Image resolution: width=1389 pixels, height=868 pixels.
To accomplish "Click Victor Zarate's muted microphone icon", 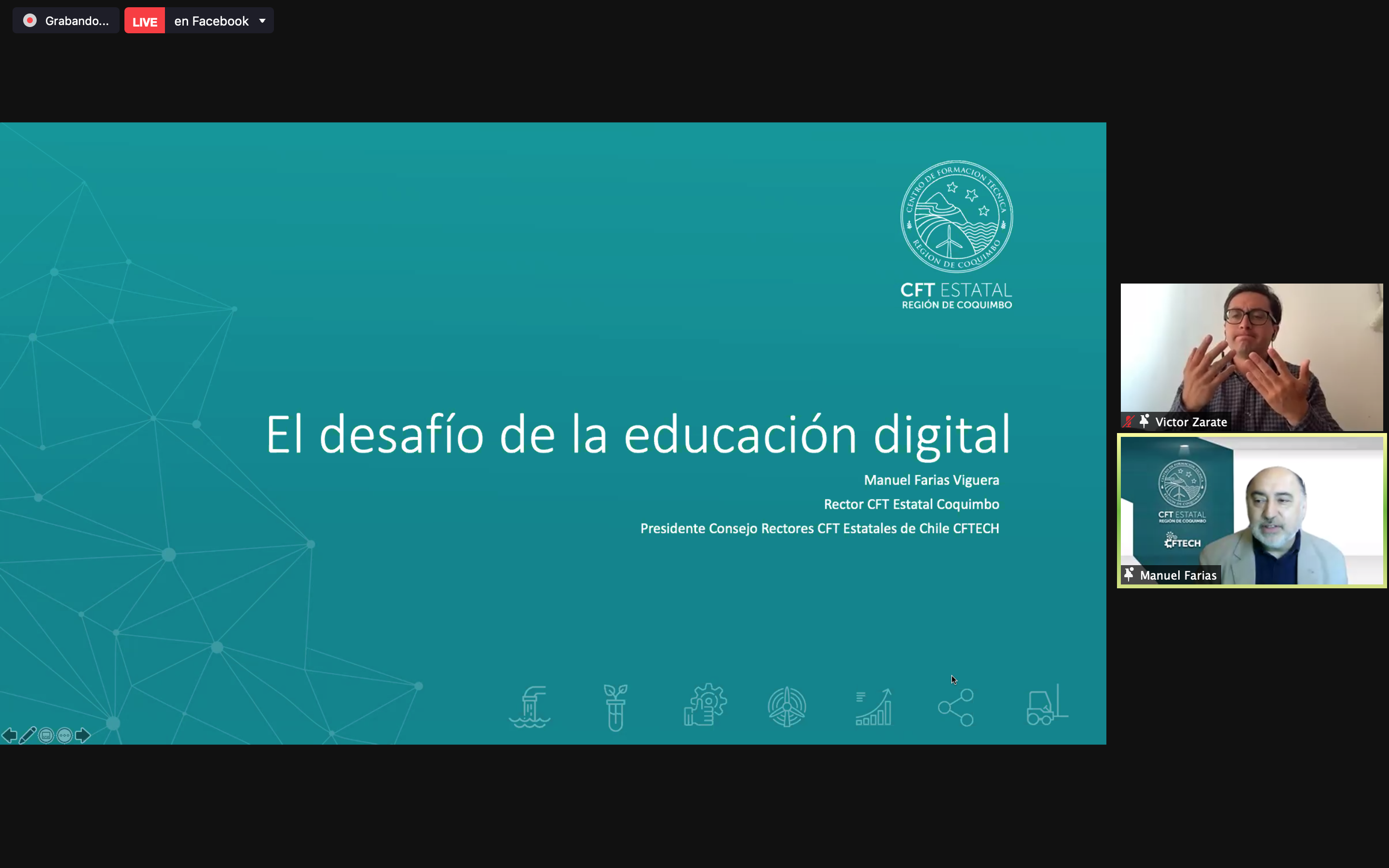I will 1129,422.
